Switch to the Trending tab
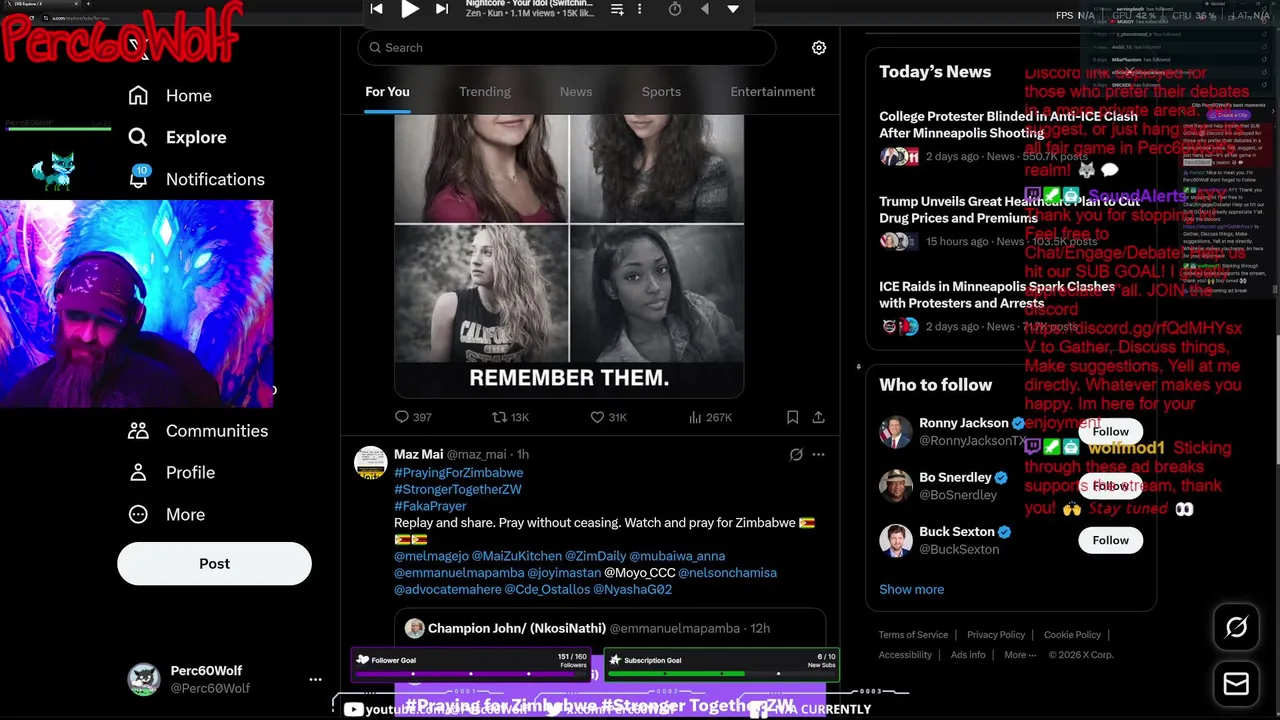This screenshot has height=720, width=1280. coord(485,92)
